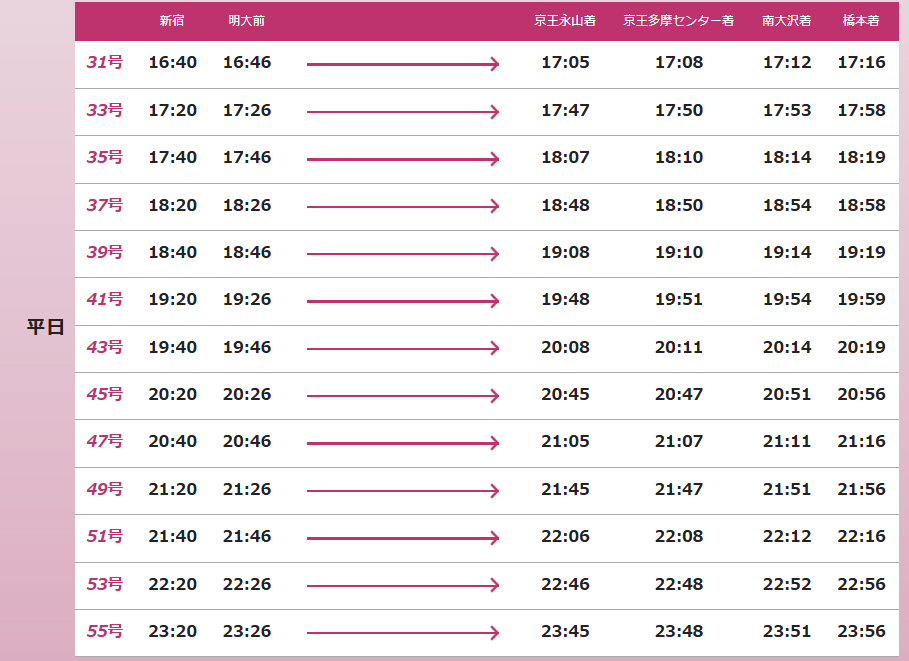Click the arrow in the 35号 row
Image resolution: width=909 pixels, height=661 pixels.
[402, 159]
